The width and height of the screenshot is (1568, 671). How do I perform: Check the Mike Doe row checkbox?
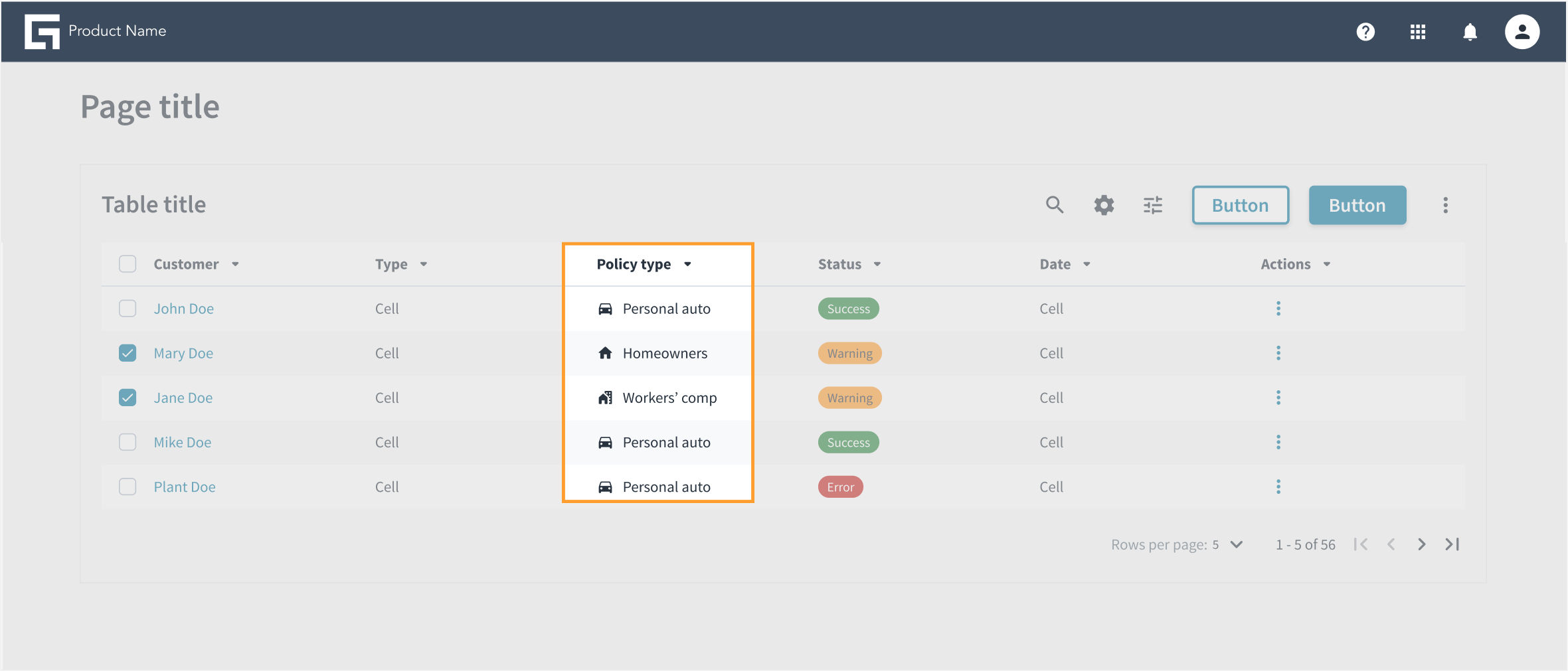pyautogui.click(x=128, y=442)
